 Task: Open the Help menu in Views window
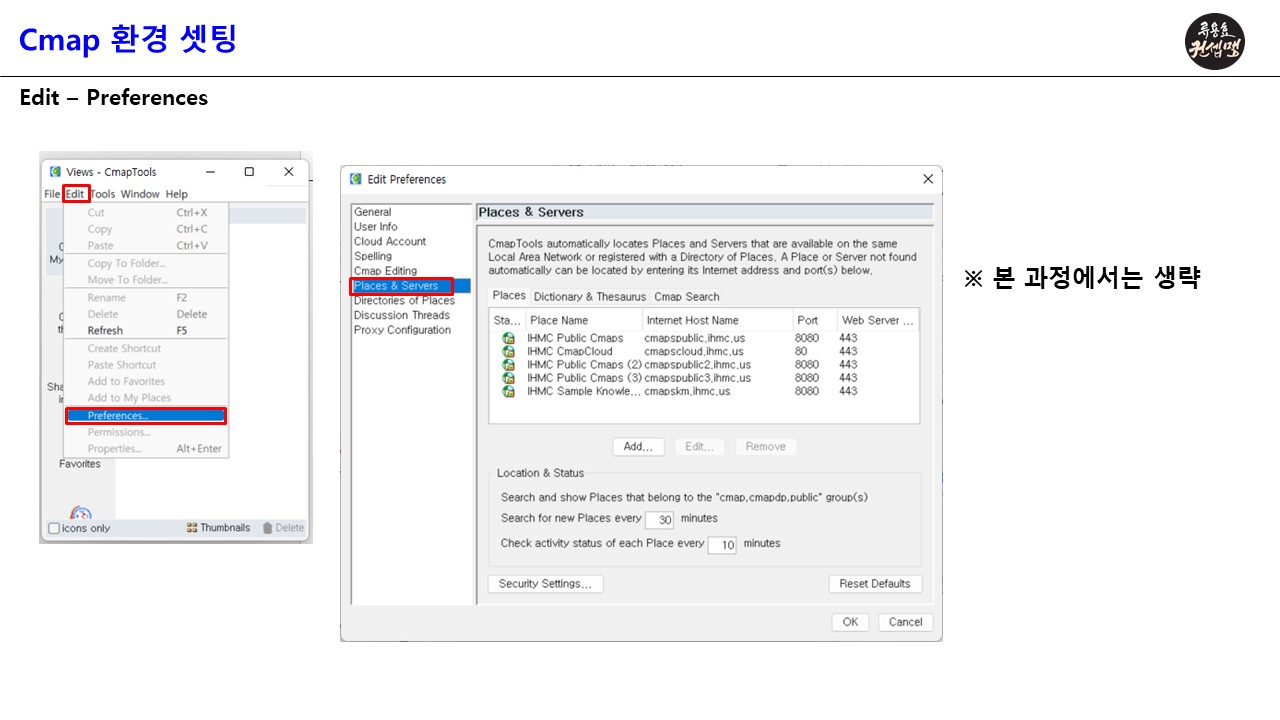(176, 194)
